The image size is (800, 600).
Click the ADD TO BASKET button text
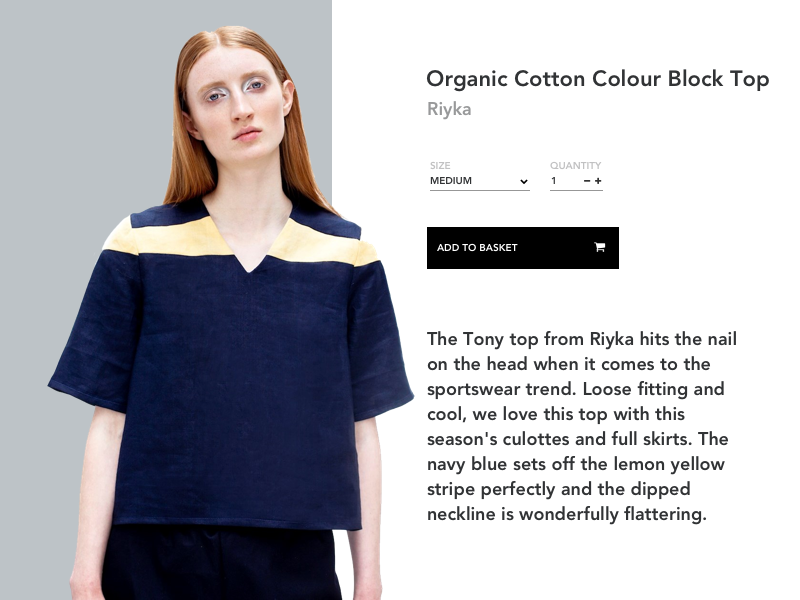(477, 247)
